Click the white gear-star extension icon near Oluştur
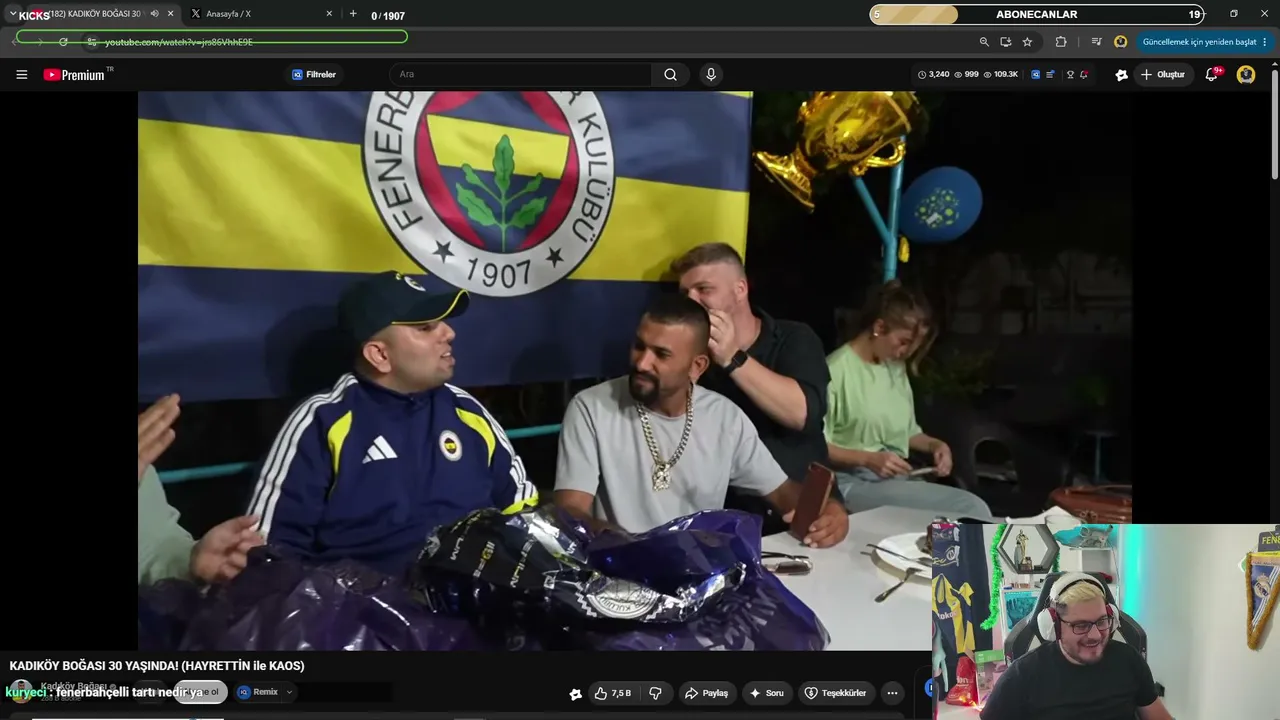The image size is (1280, 720). [1121, 75]
